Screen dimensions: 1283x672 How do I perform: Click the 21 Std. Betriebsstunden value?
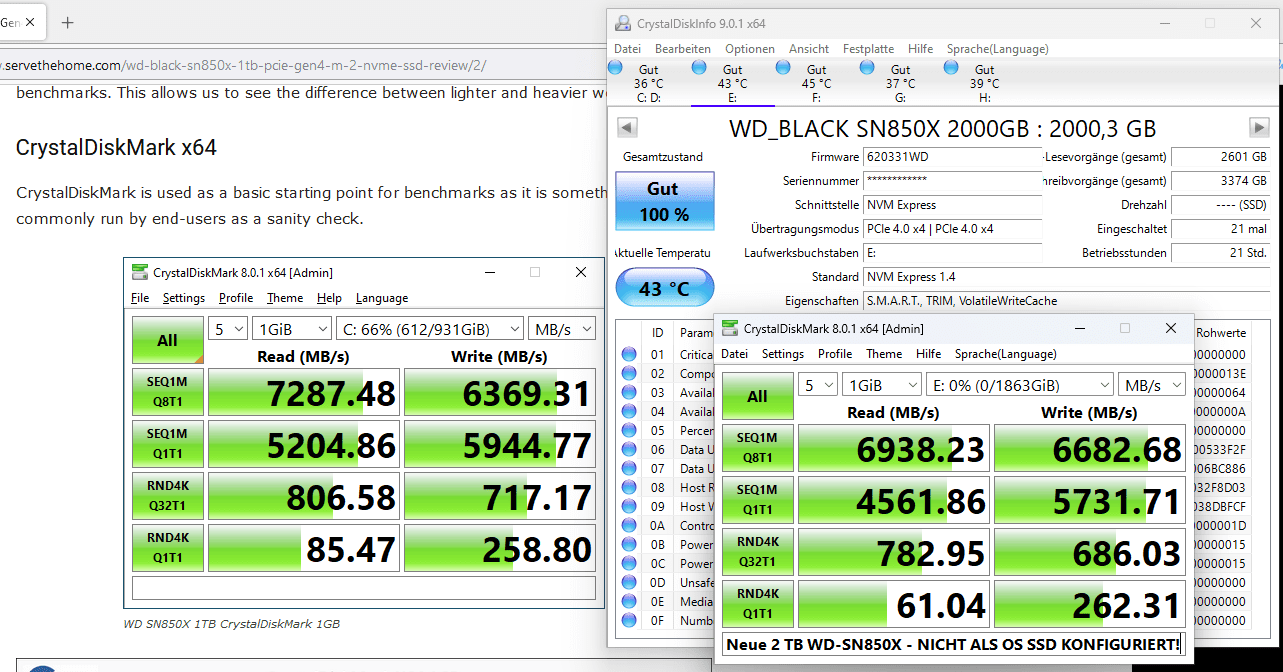tap(1220, 253)
